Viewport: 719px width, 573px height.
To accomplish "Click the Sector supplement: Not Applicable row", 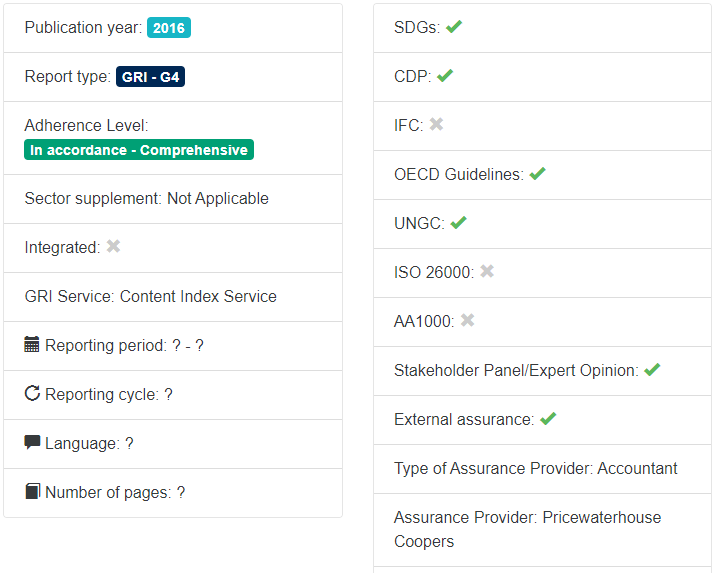I will [146, 198].
